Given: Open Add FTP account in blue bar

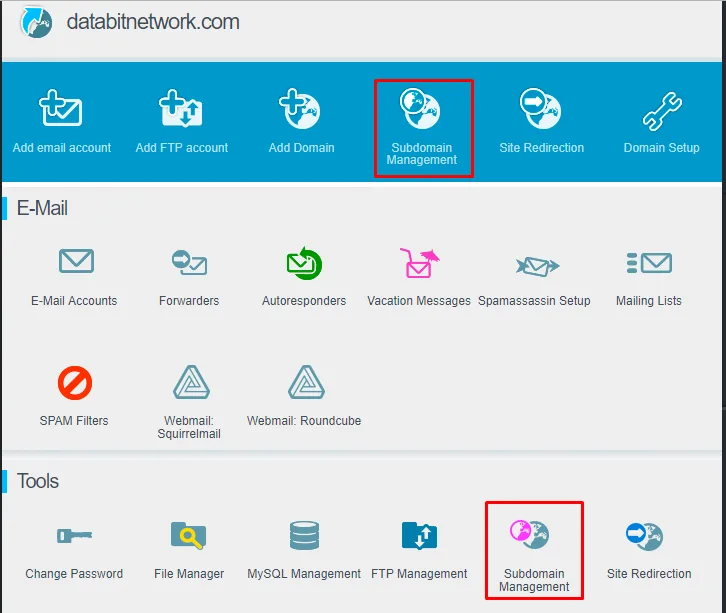Looking at the screenshot, I should tap(181, 109).
